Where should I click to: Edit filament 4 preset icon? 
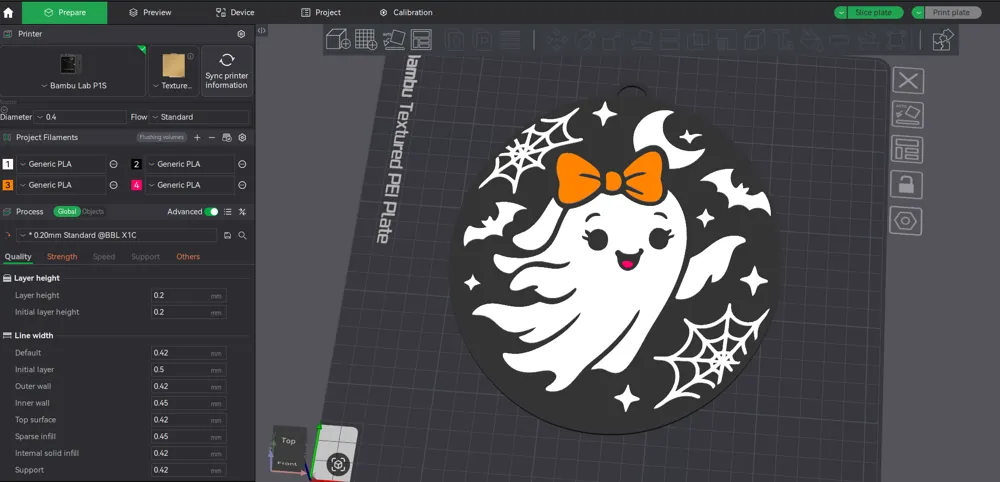tap(242, 185)
